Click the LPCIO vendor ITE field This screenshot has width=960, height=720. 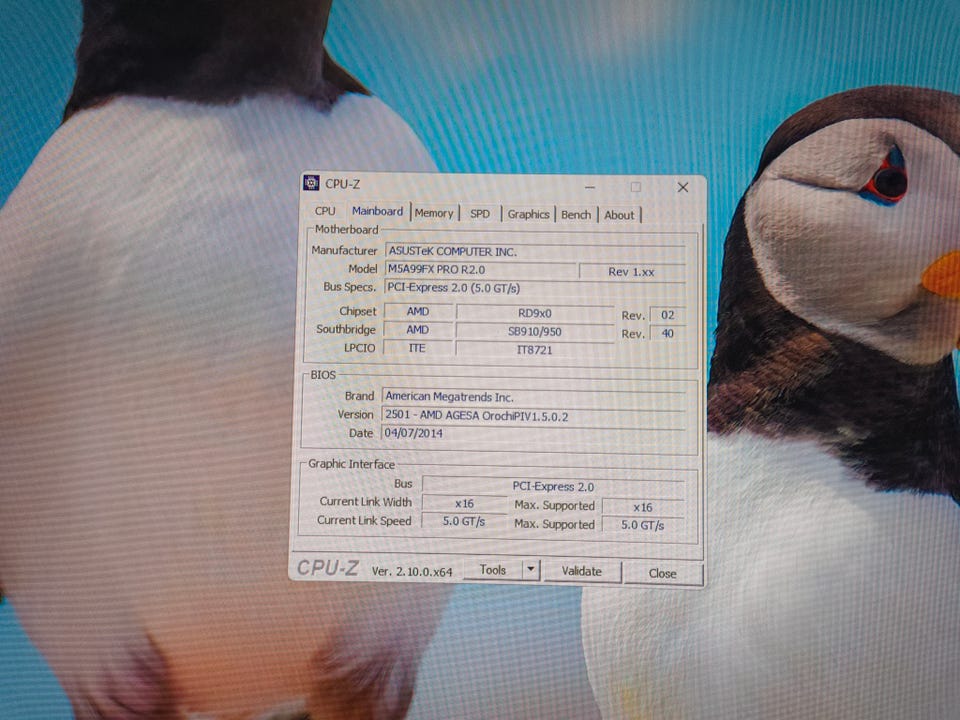click(x=417, y=348)
